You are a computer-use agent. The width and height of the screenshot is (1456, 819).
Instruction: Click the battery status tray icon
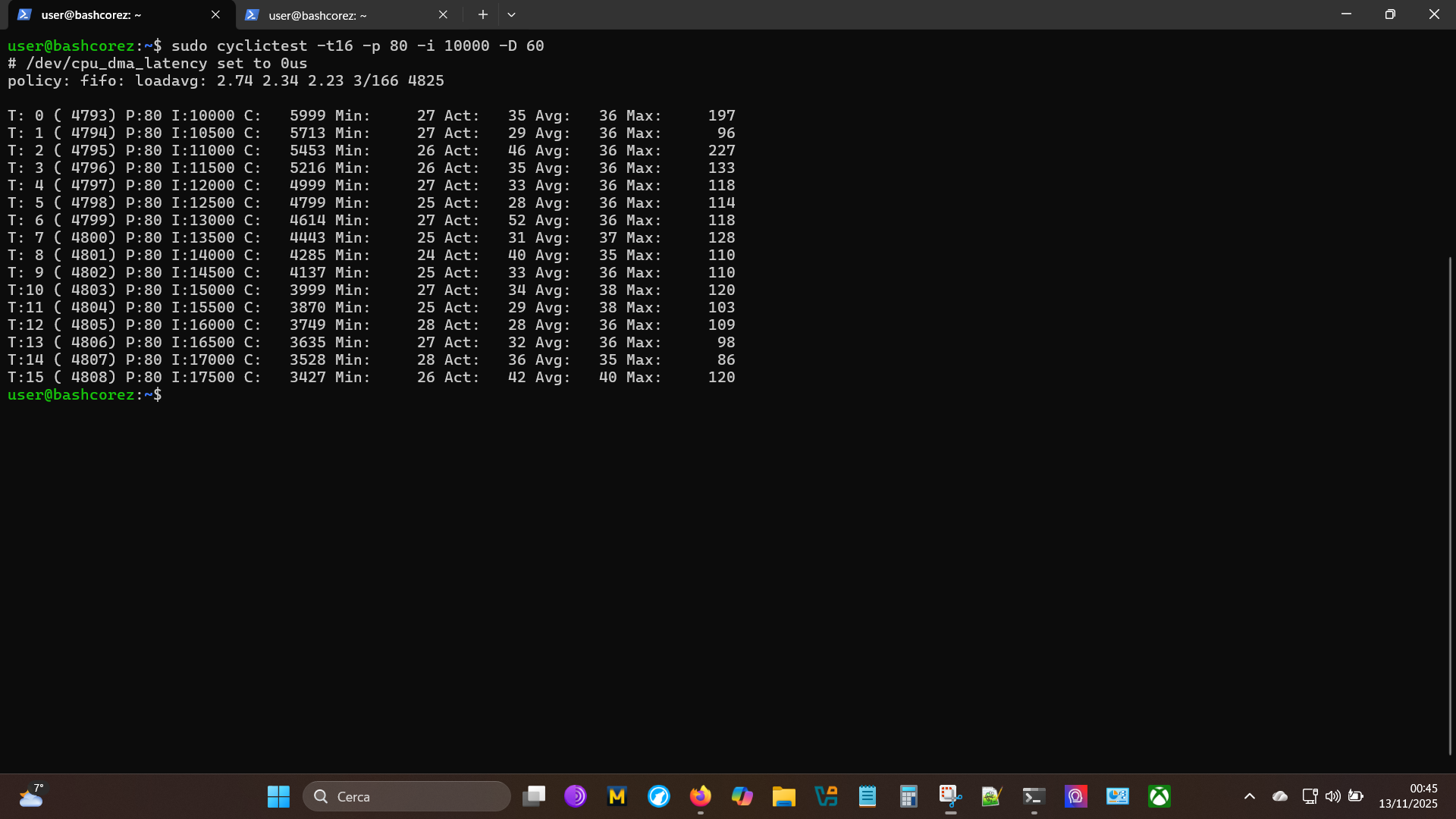1356,796
